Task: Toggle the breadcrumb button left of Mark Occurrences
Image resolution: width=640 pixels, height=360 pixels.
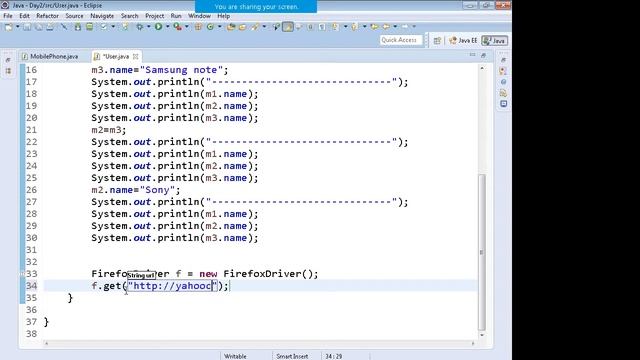Action: click(x=276, y=27)
